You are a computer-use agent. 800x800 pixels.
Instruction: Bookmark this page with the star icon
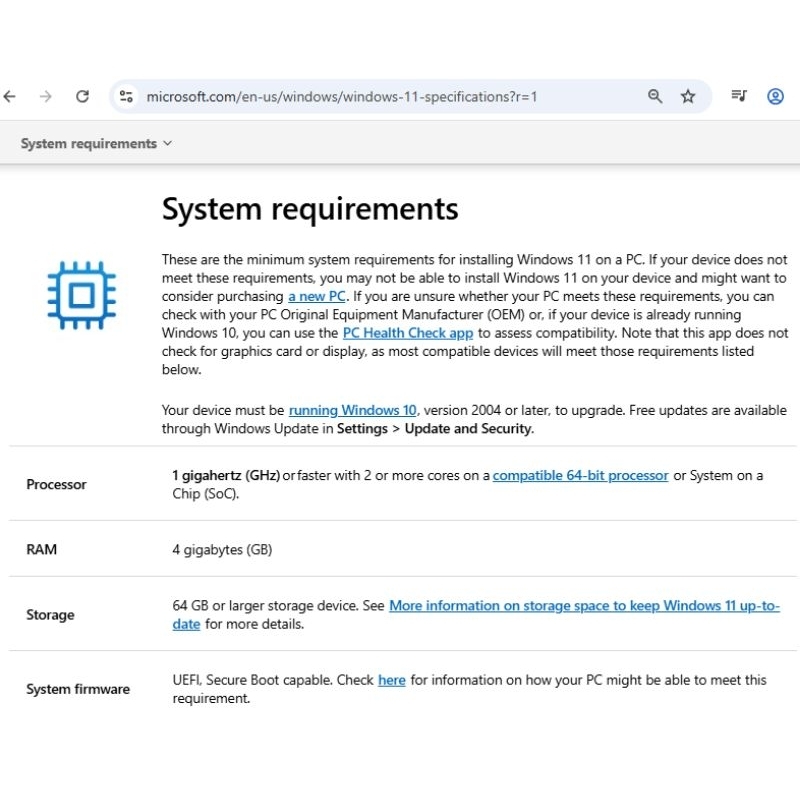(688, 97)
